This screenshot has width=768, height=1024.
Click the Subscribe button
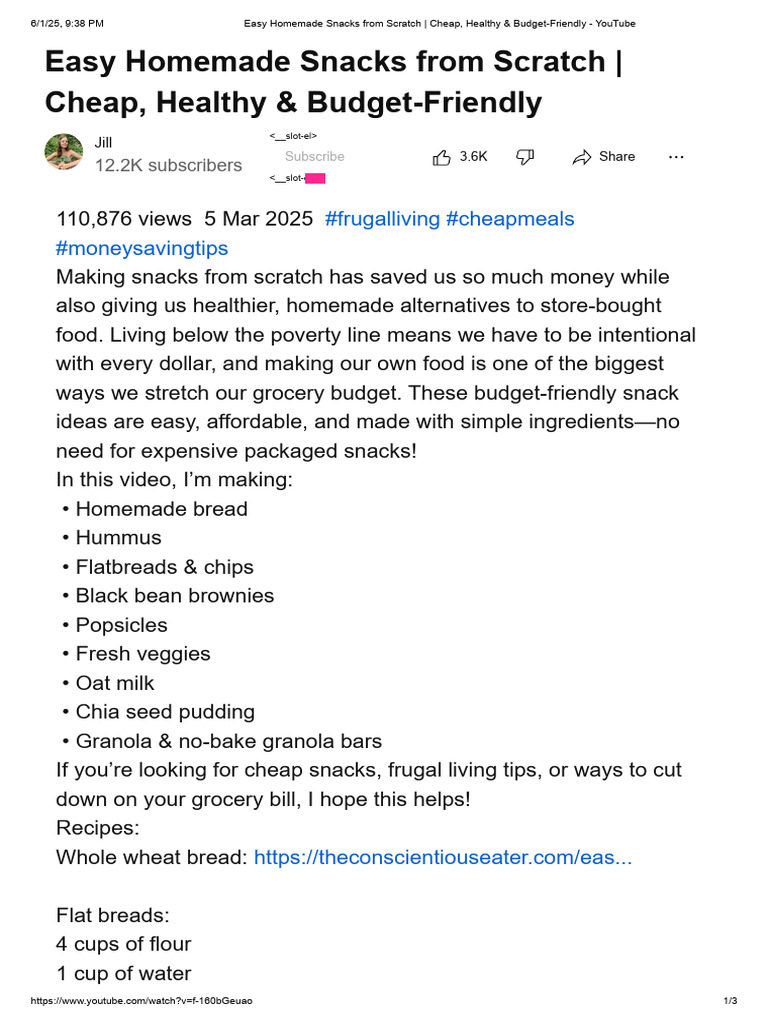point(315,157)
